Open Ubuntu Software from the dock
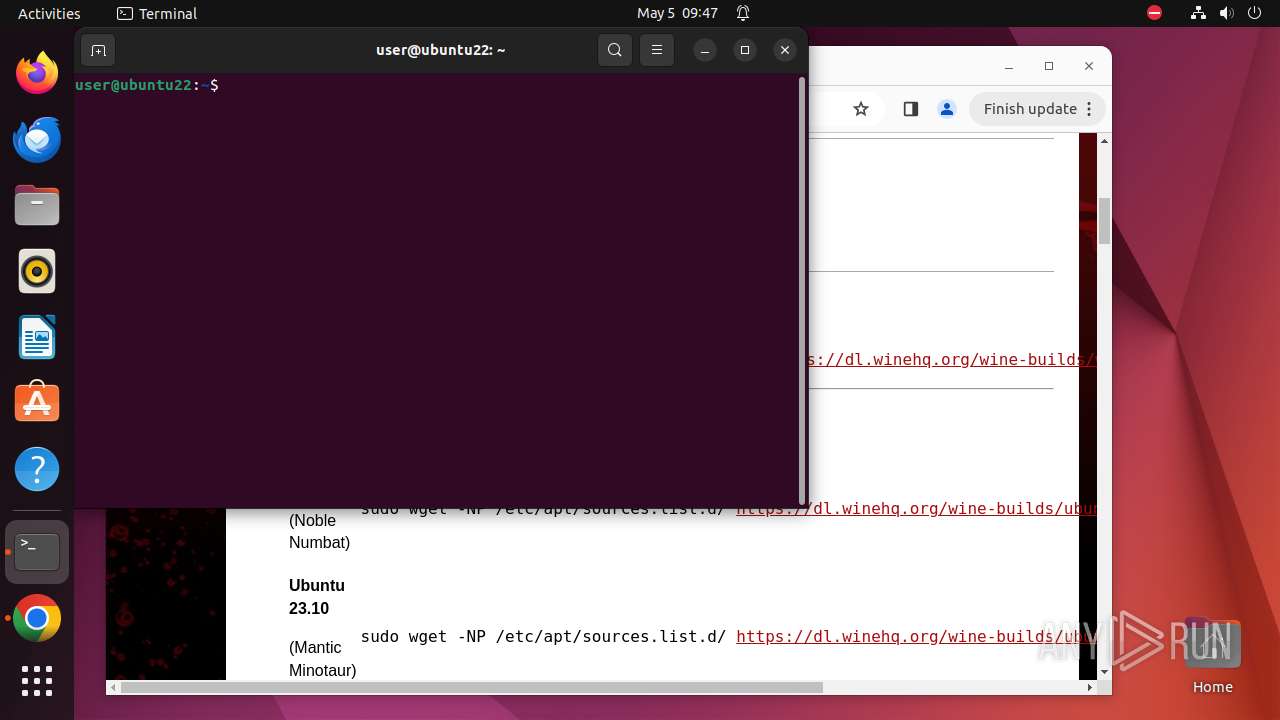This screenshot has height=720, width=1280. (x=37, y=402)
